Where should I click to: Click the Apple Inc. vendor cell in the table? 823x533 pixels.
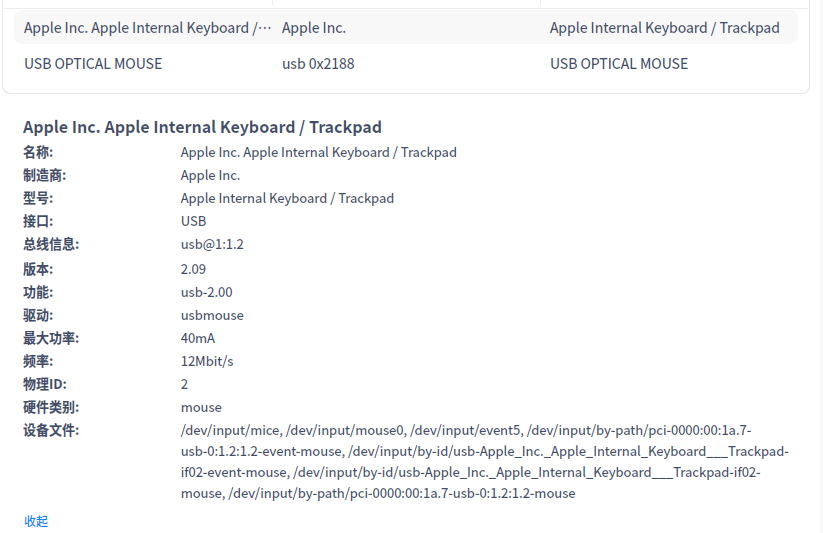click(314, 28)
